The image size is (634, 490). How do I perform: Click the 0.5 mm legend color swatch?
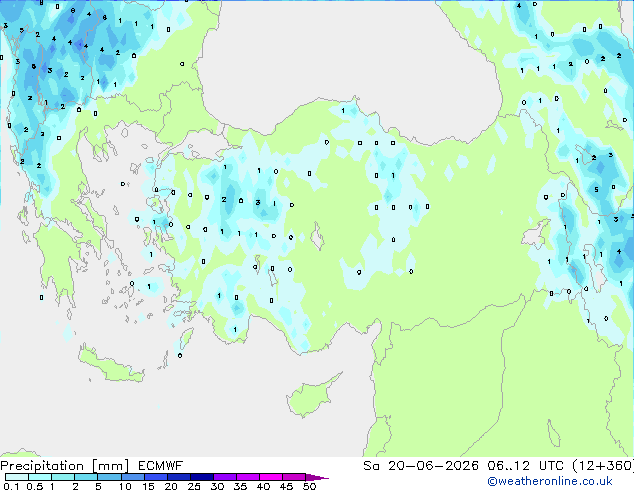40,477
